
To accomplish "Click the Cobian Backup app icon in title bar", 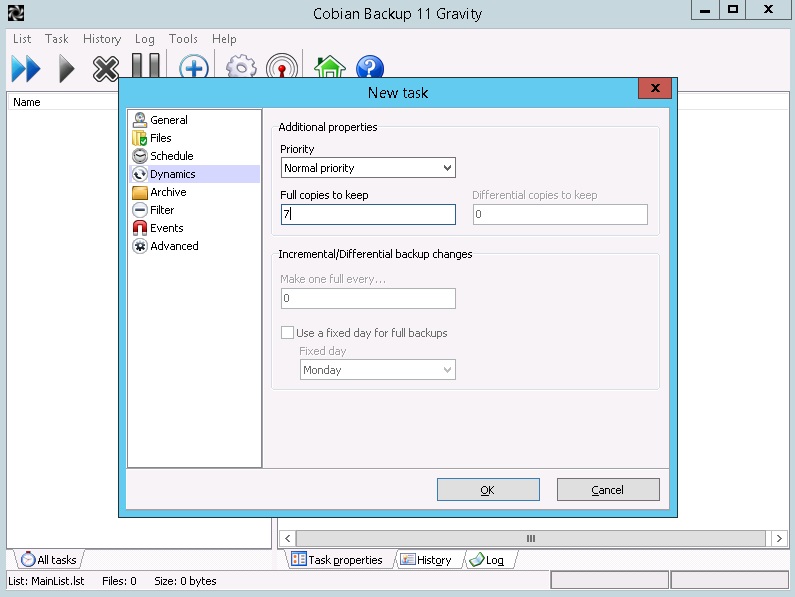I will [x=16, y=13].
